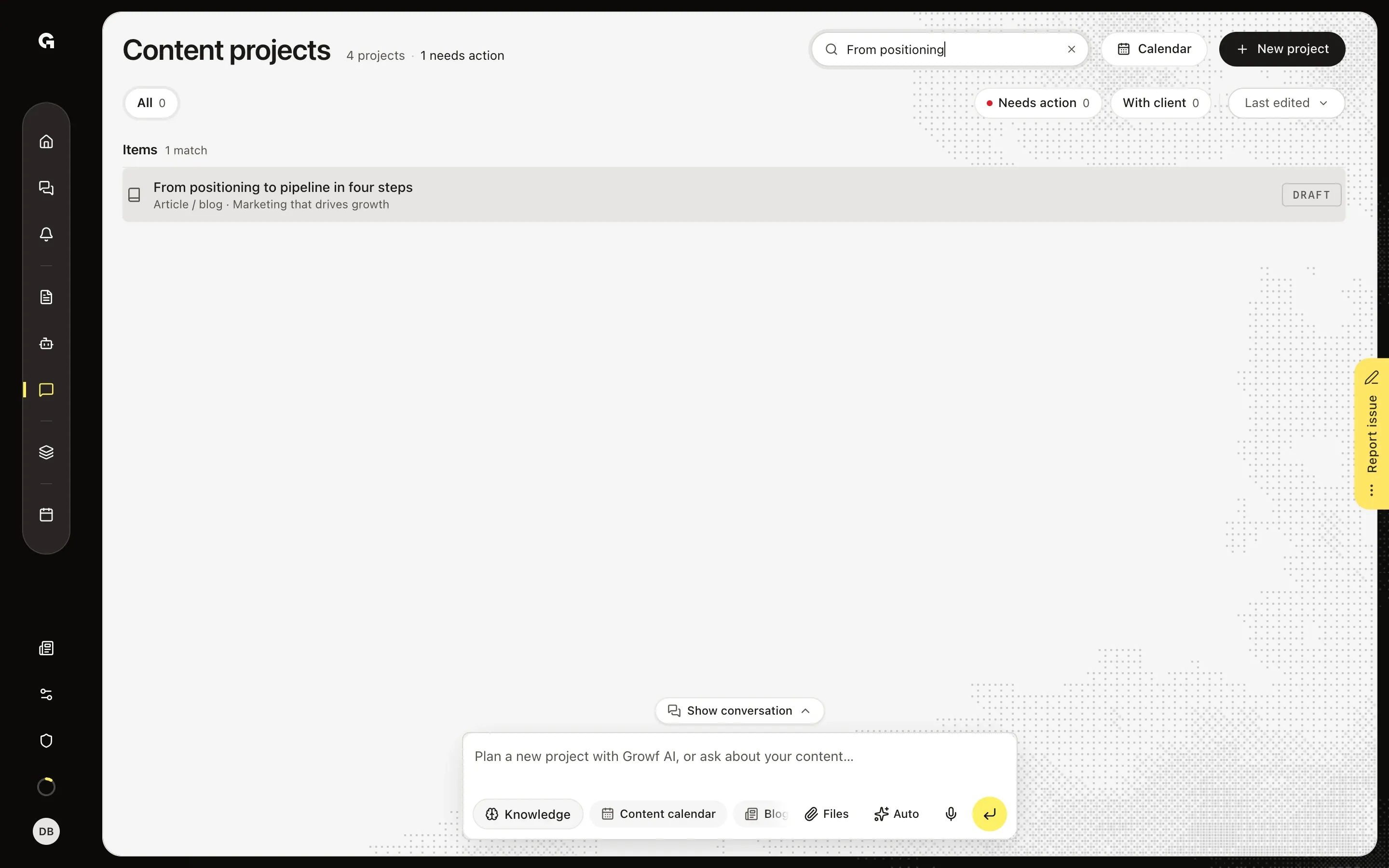
Task: Send message with yellow enter button
Action: (990, 814)
